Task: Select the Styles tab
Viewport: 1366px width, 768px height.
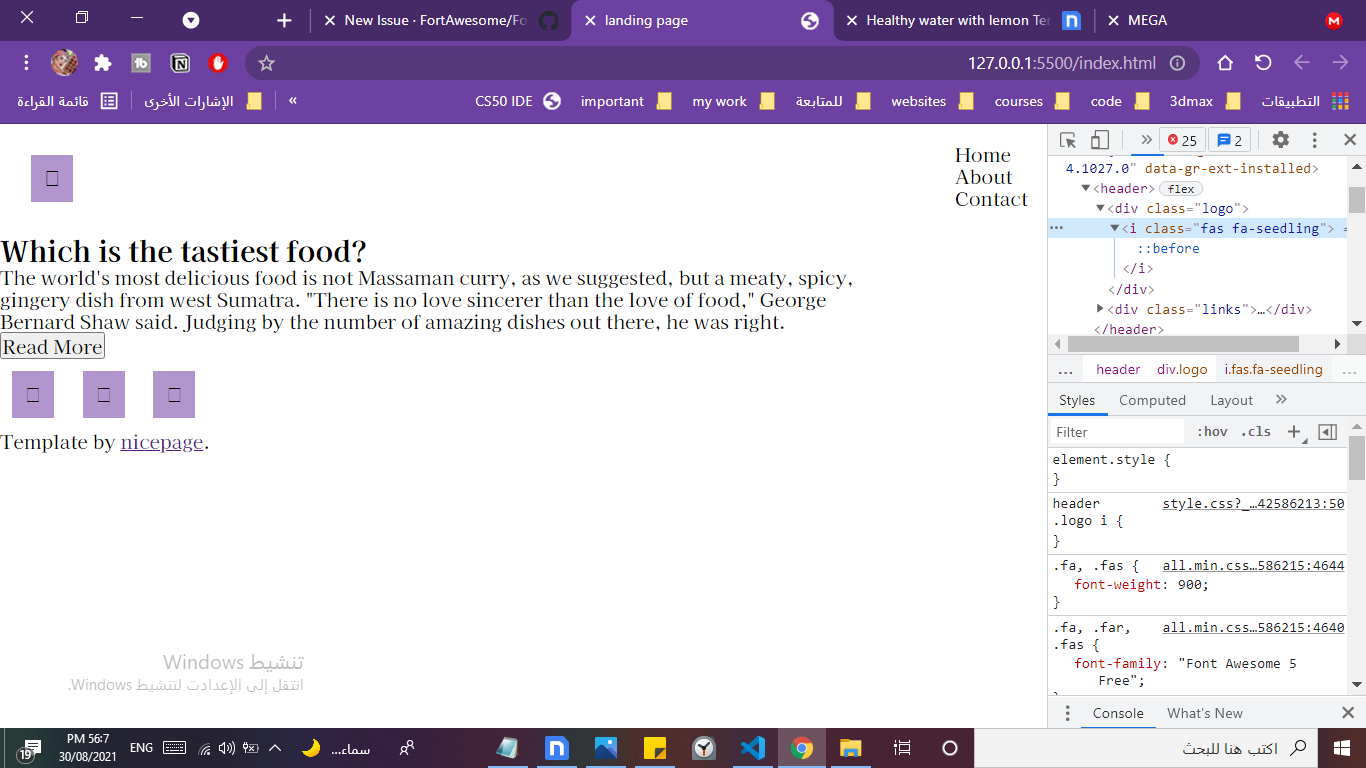Action: (x=1077, y=400)
